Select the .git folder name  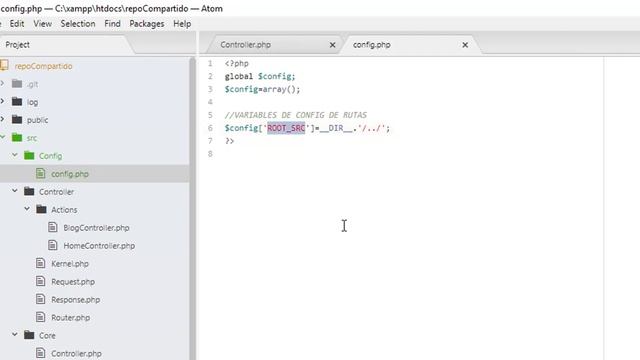[32, 84]
